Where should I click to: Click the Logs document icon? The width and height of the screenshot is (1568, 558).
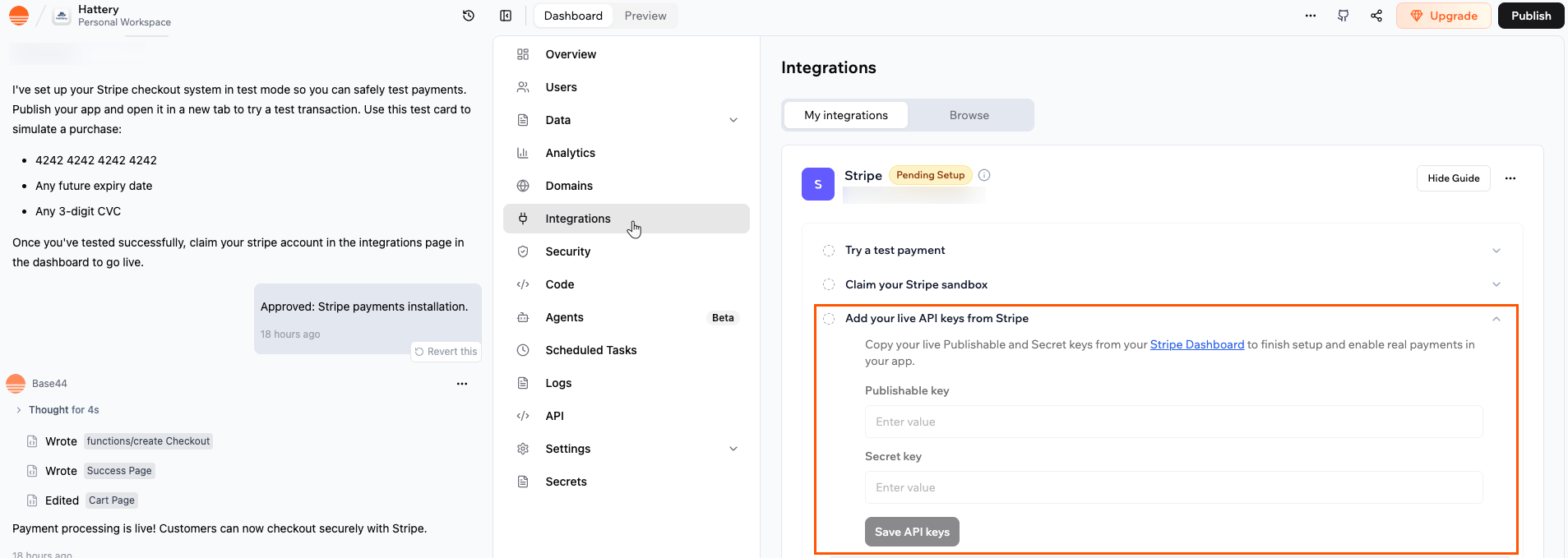click(x=523, y=383)
